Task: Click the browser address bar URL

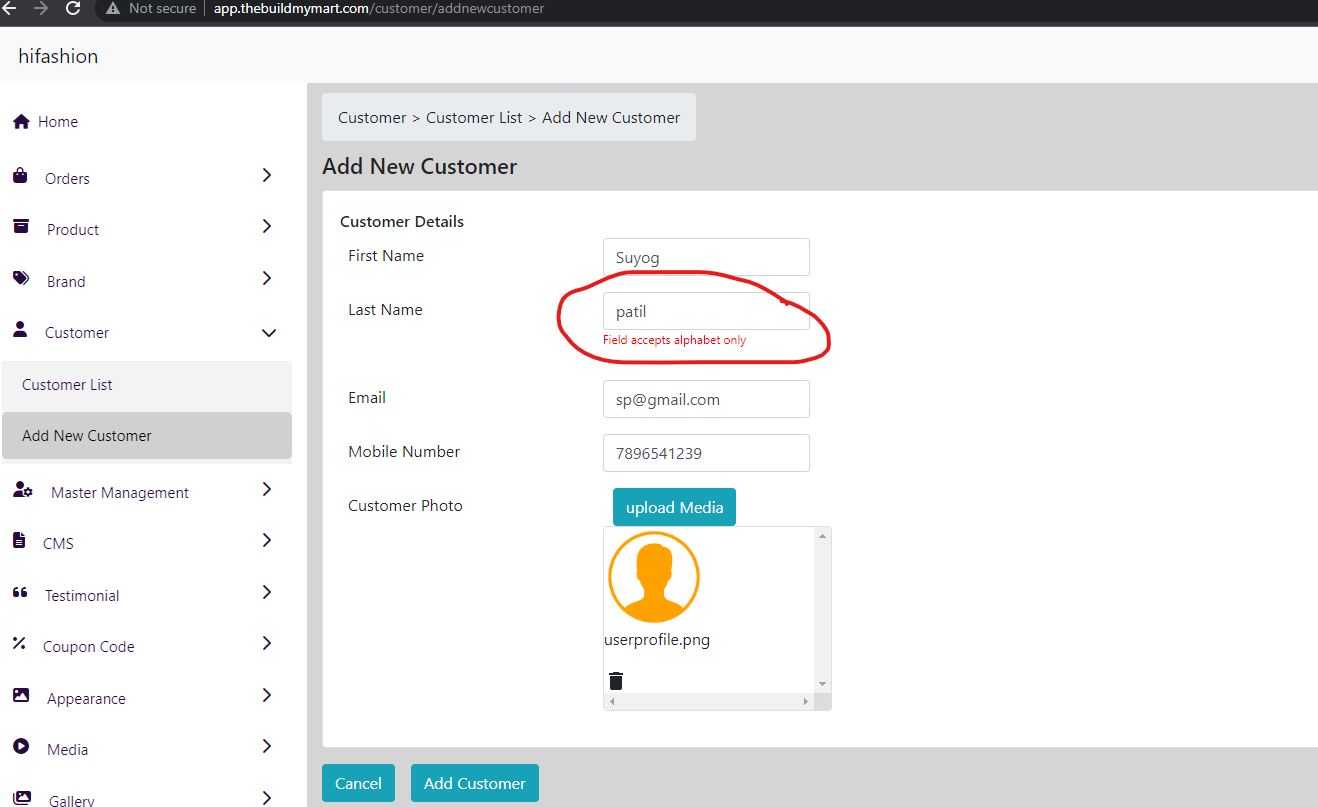Action: click(379, 8)
